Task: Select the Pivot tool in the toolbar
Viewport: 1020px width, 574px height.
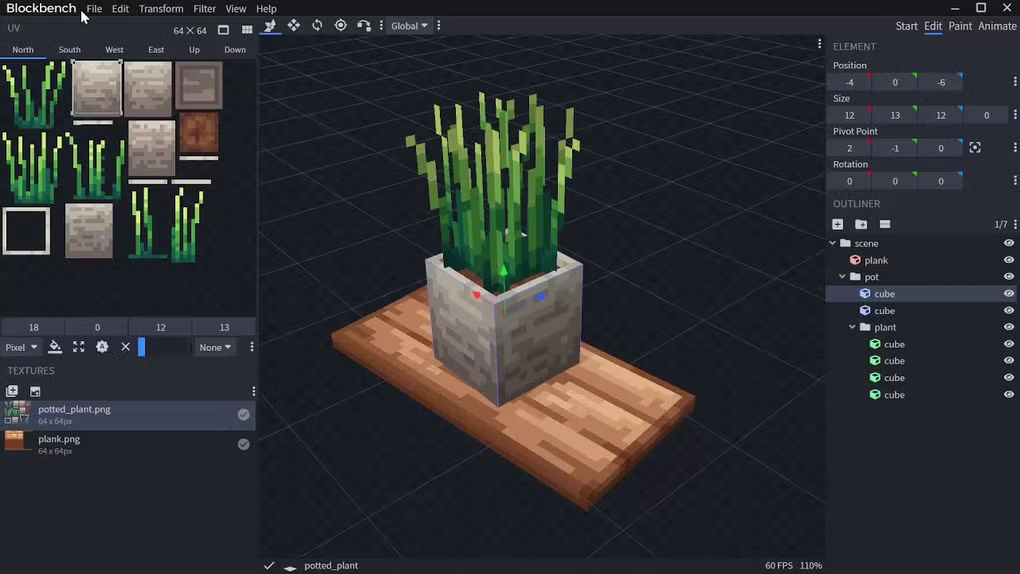Action: coord(341,25)
